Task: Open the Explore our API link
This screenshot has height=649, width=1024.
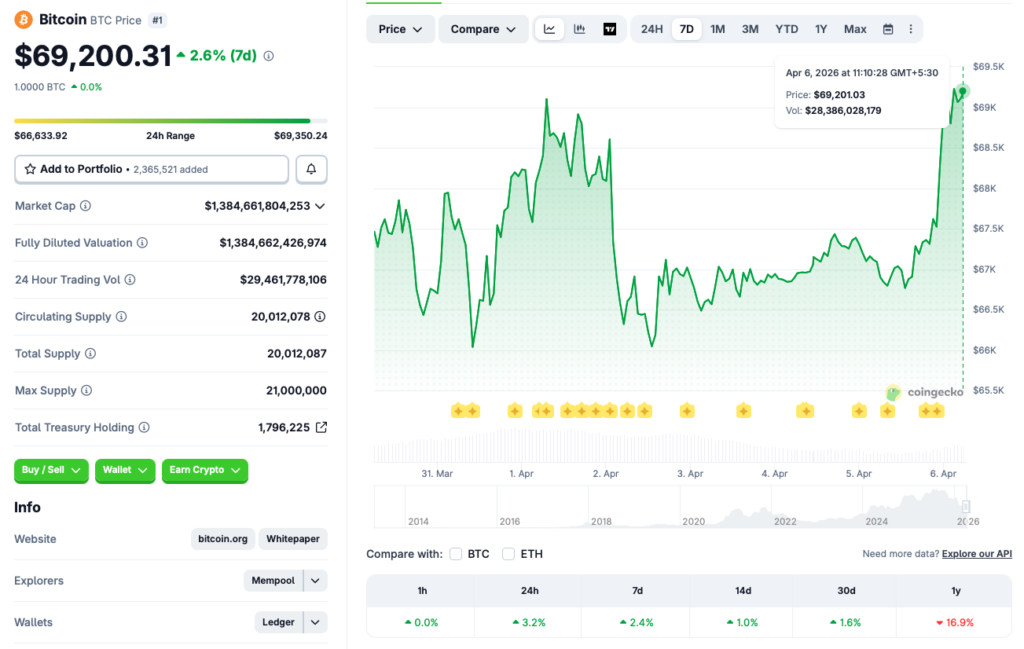Action: 976,553
